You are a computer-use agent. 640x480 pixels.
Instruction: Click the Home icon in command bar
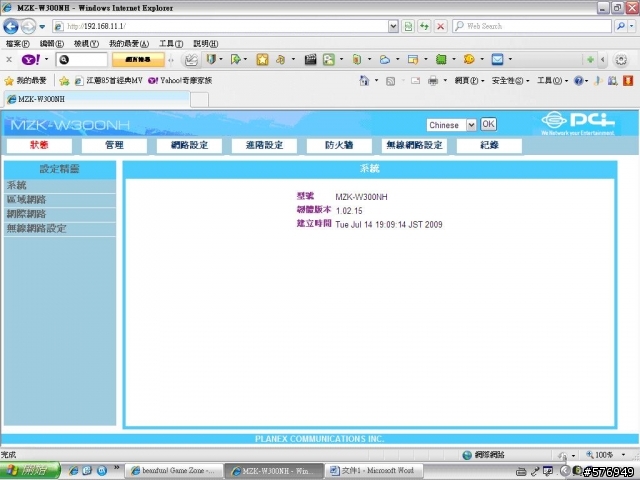click(364, 81)
